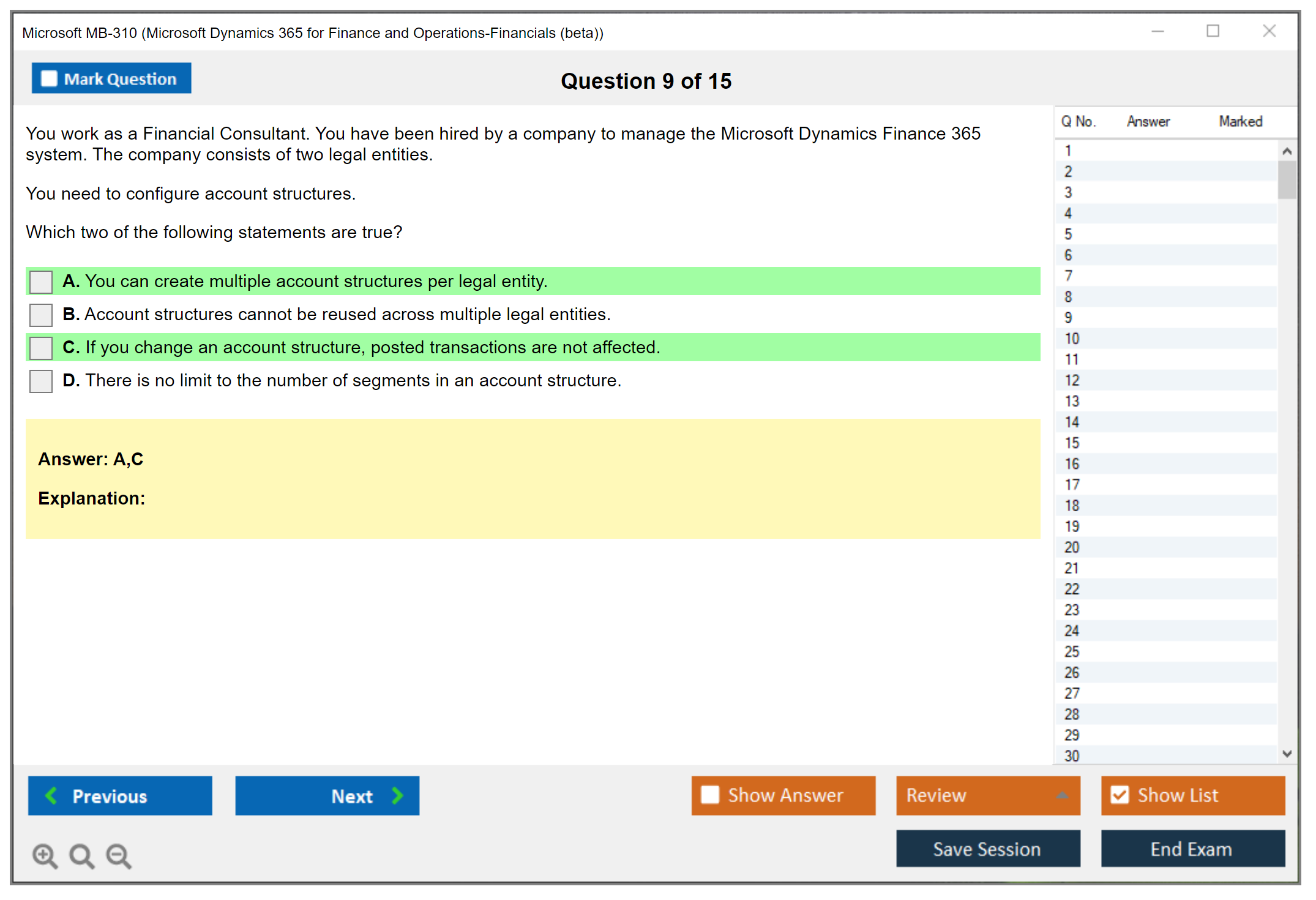Screen dimensions: 1316x900
Task: Toggle the Show List option
Action: (x=1120, y=795)
